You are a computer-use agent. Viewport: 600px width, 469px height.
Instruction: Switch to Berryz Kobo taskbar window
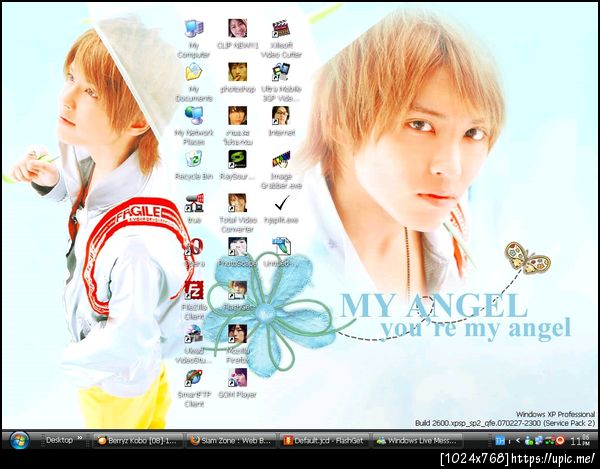click(137, 441)
